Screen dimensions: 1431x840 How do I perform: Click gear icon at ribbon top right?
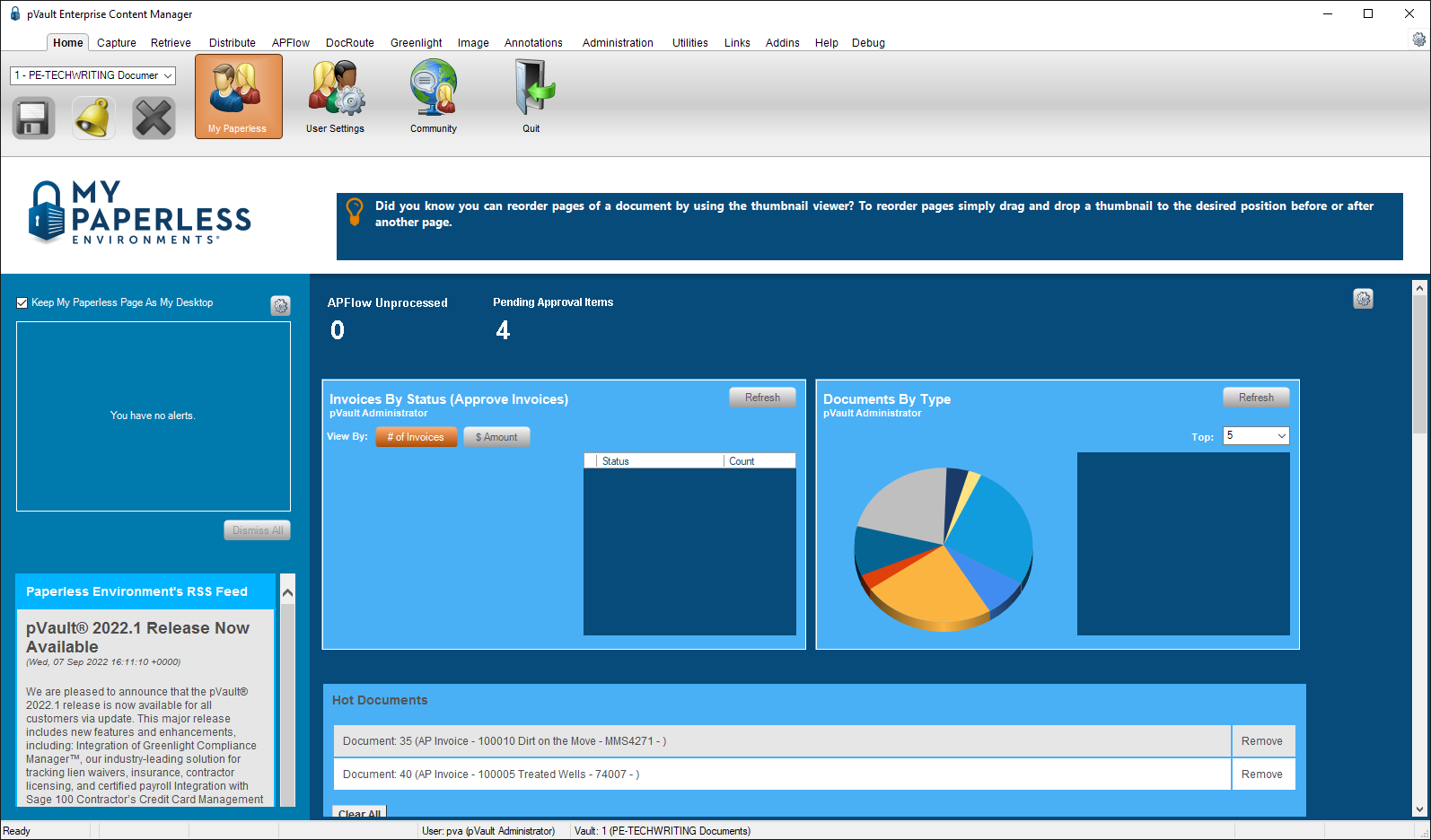(1419, 39)
